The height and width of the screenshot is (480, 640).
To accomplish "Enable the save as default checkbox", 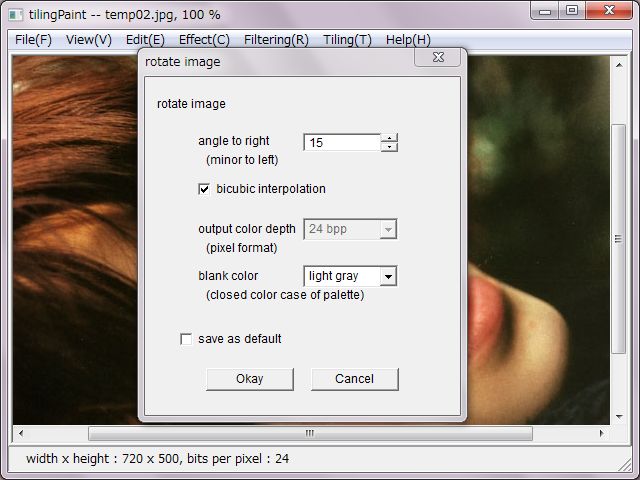I will (186, 339).
